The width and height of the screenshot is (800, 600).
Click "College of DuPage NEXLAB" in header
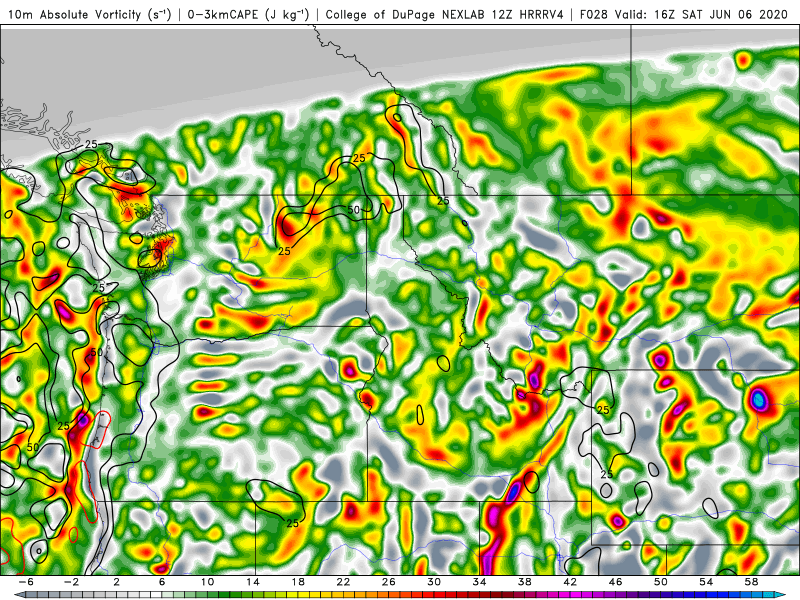(x=407, y=14)
